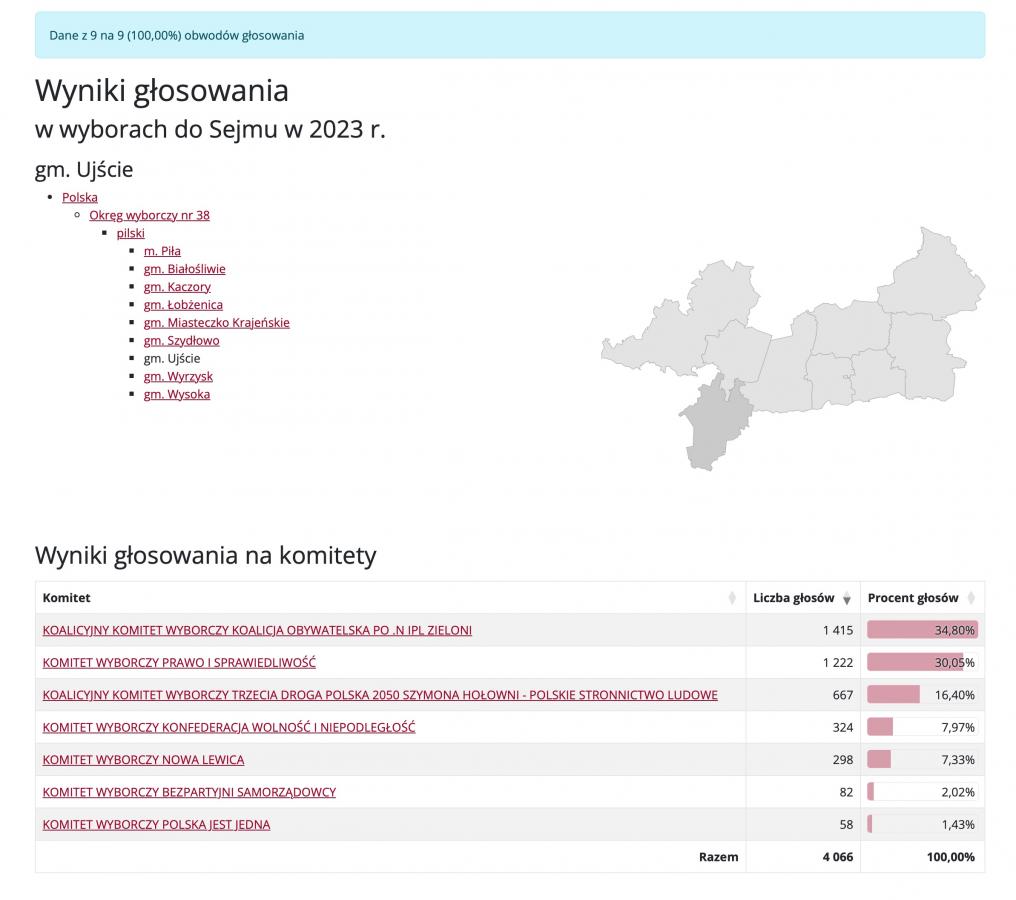Open gm. Wysoka results
Viewport: 1016px width, 900px height.
coord(177,394)
